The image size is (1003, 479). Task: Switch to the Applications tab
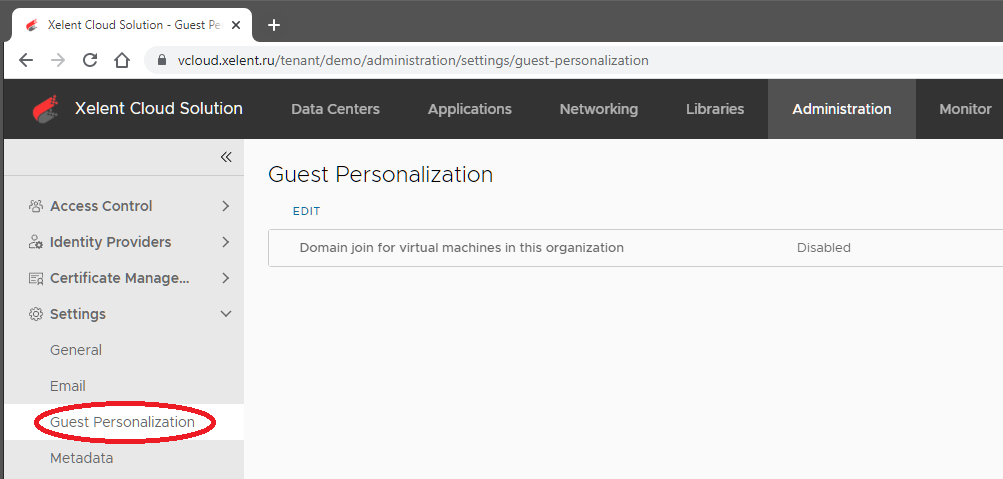point(470,109)
